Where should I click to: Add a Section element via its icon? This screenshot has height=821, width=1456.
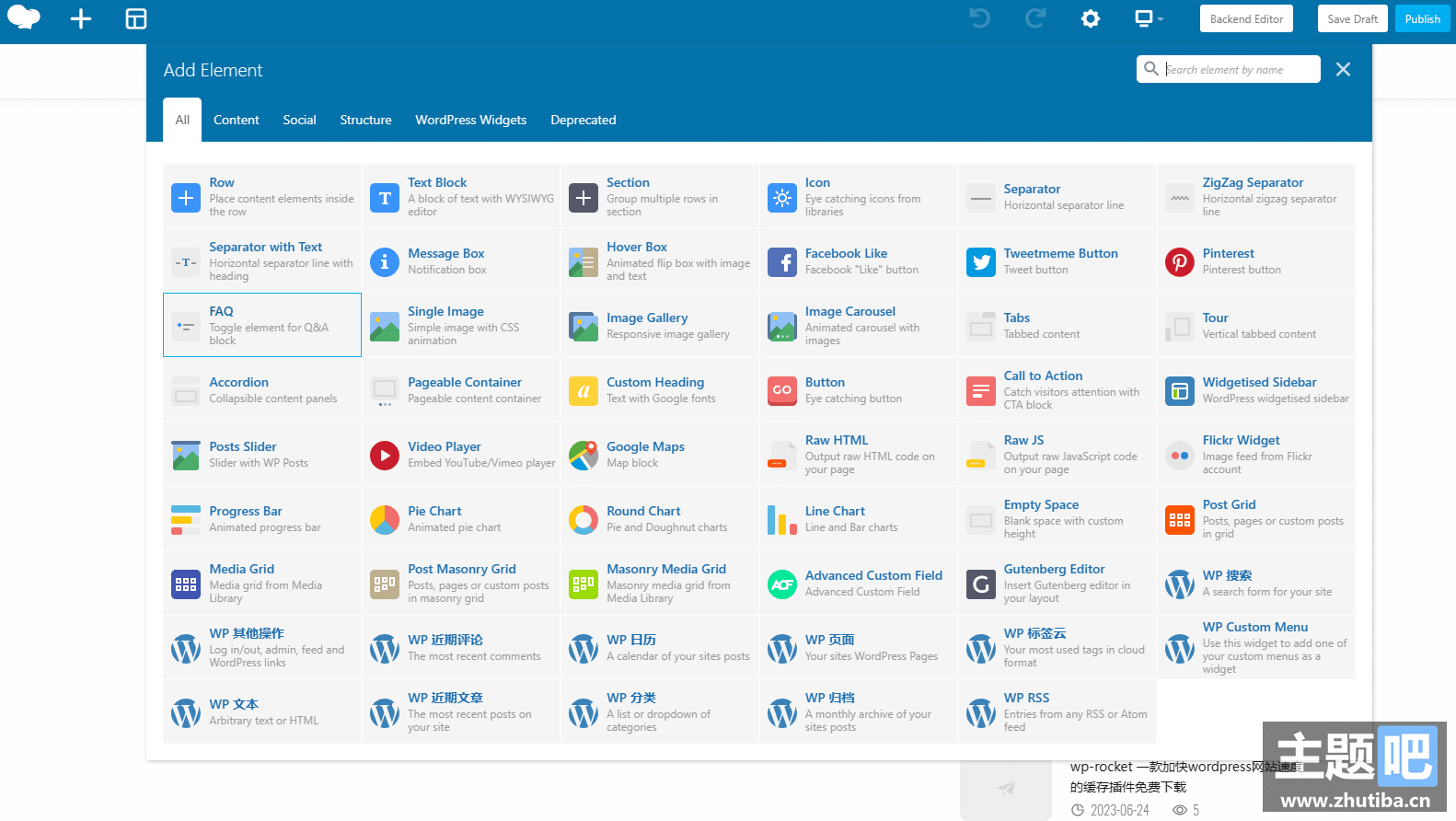[x=584, y=198]
